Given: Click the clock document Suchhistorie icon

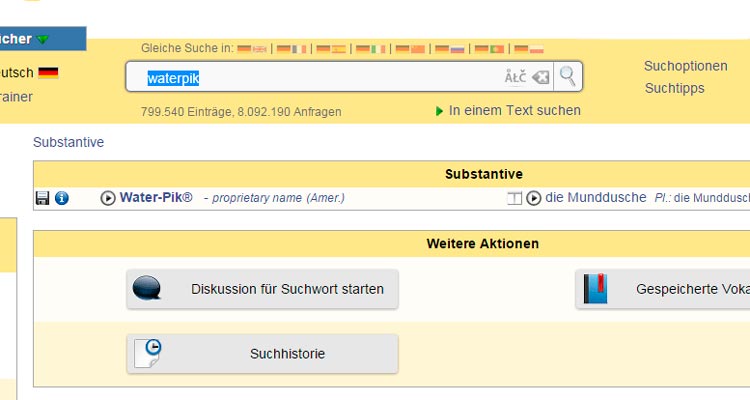Looking at the screenshot, I should tap(148, 354).
